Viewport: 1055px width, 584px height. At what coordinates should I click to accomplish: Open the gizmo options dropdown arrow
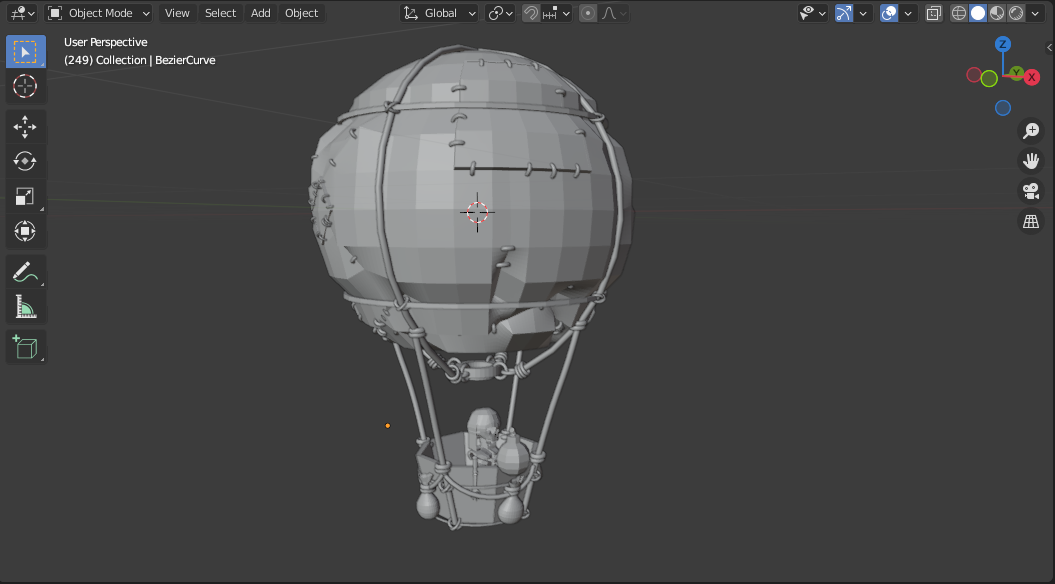coord(863,13)
